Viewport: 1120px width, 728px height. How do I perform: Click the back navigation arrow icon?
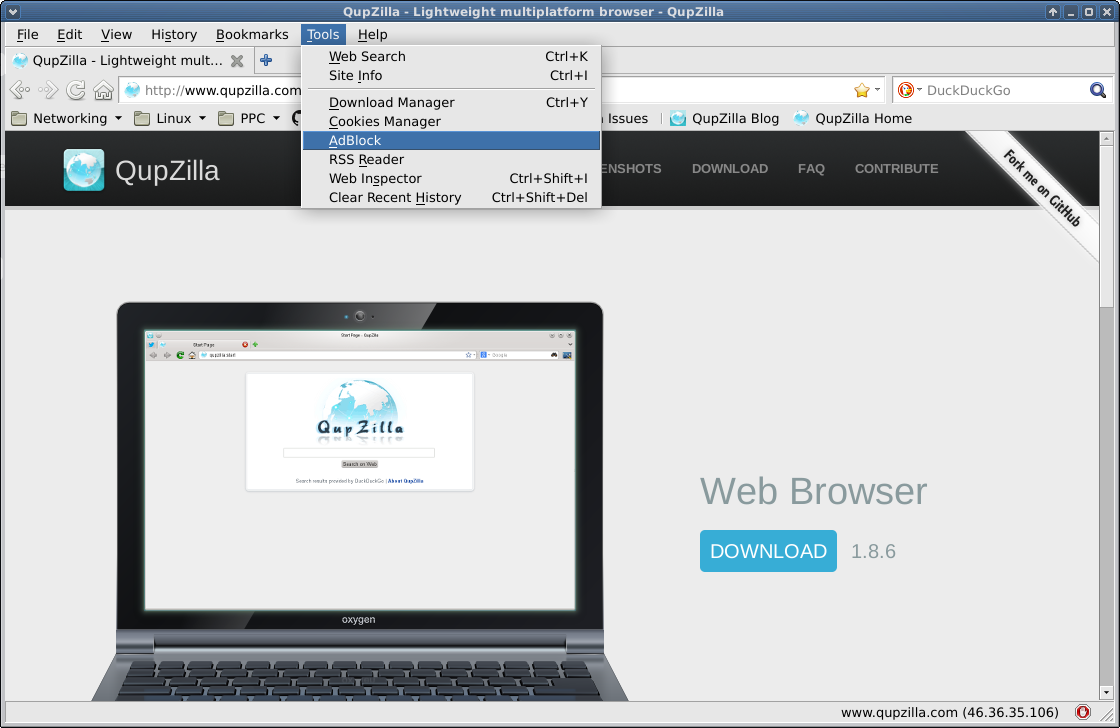[x=18, y=90]
